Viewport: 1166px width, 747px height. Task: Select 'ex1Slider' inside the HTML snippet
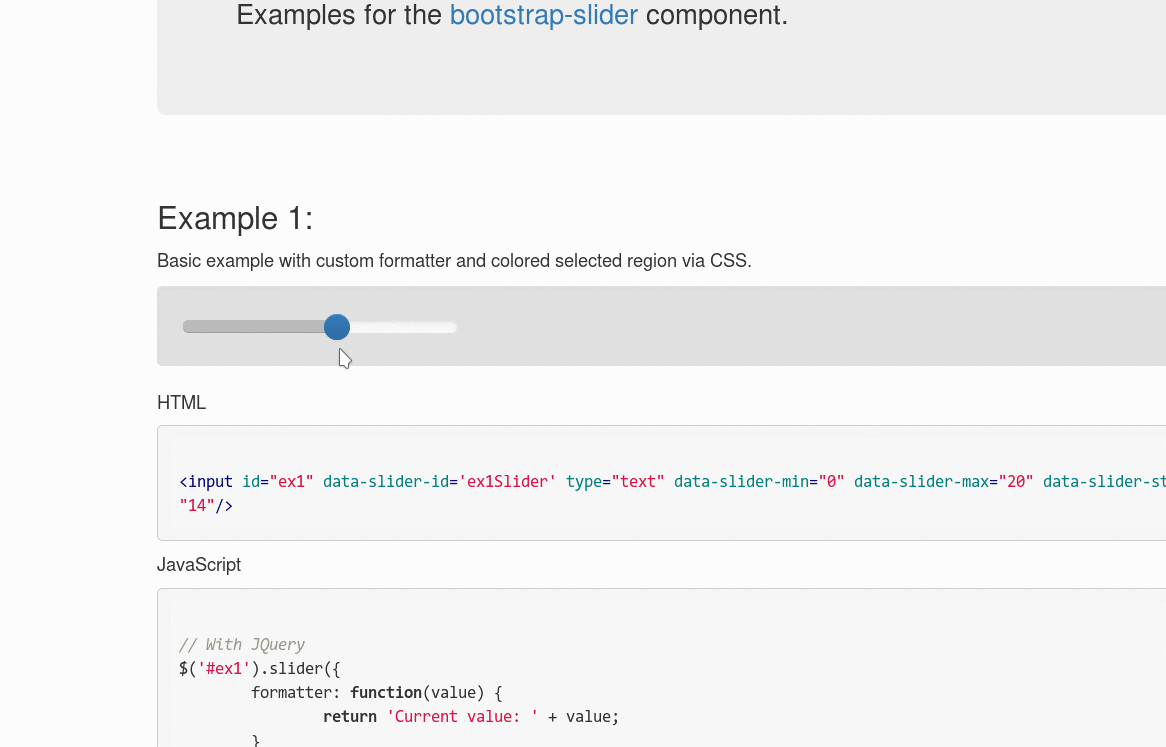pos(507,481)
